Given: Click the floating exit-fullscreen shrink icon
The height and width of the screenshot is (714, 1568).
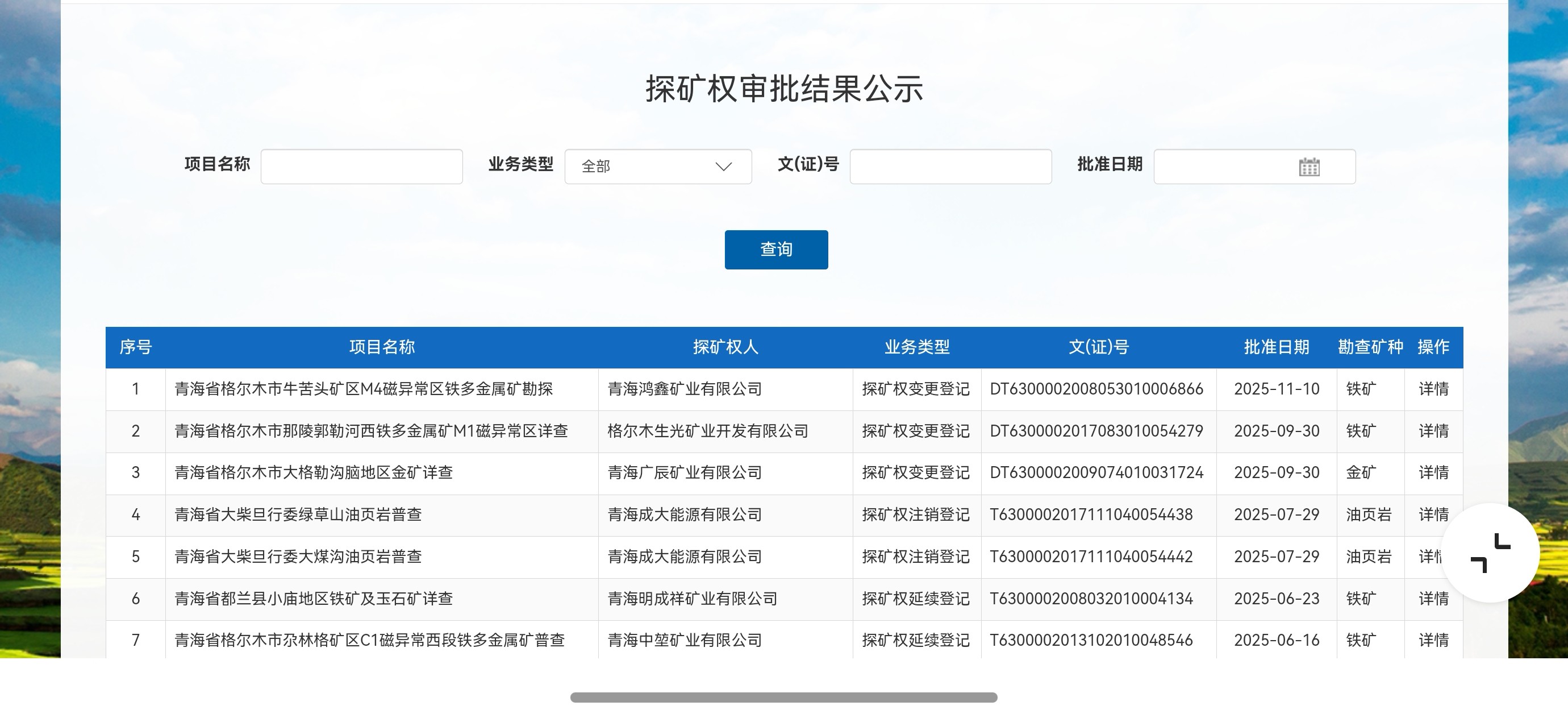Looking at the screenshot, I should [x=1490, y=553].
